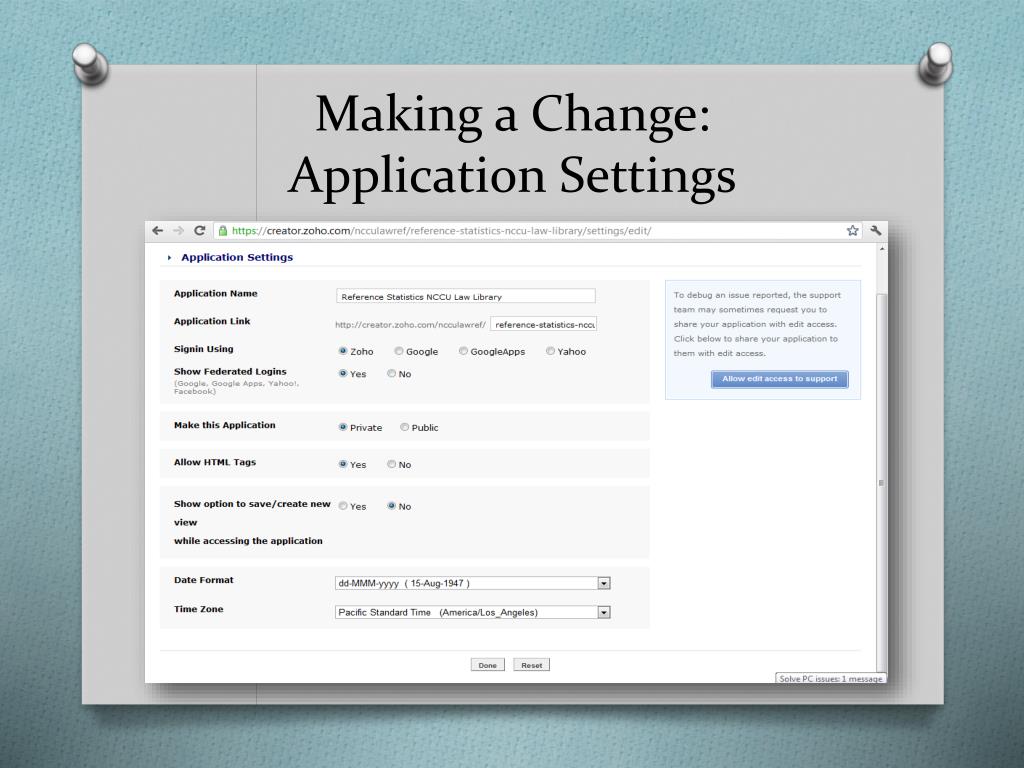Viewport: 1024px width, 768px height.
Task: Make this application Public
Action: click(x=404, y=427)
